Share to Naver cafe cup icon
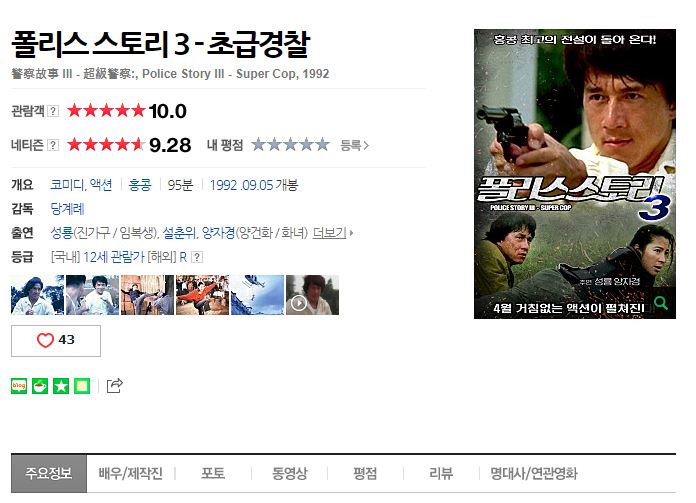The image size is (696, 503). pos(40,386)
